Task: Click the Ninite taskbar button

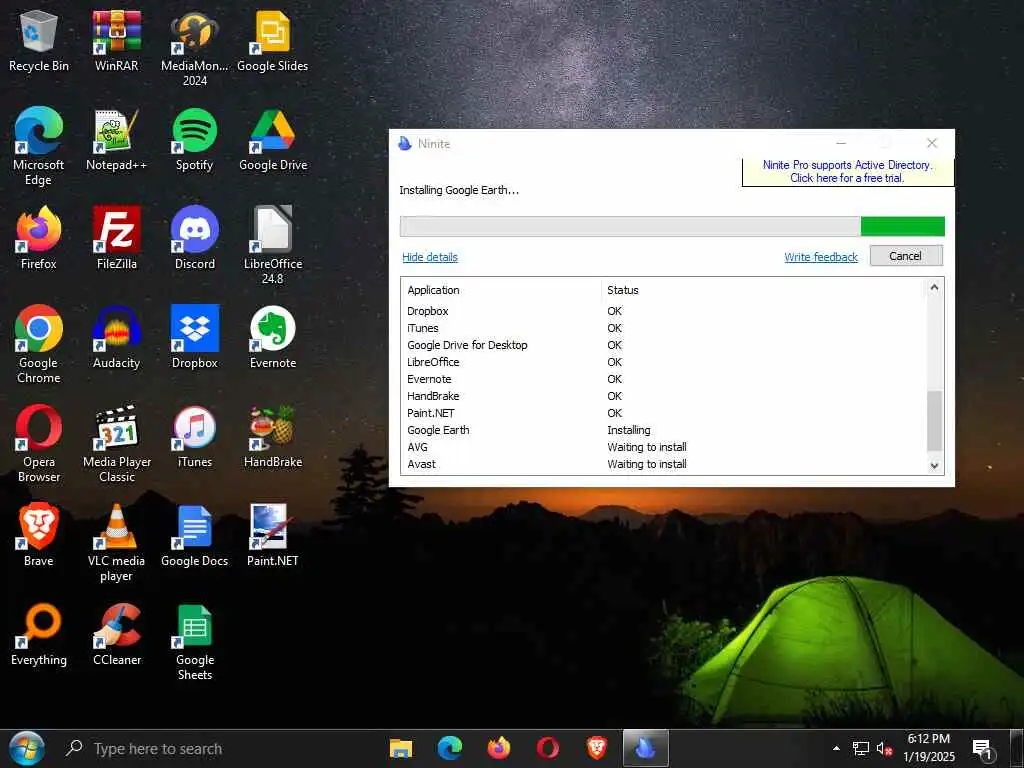Action: tap(645, 748)
